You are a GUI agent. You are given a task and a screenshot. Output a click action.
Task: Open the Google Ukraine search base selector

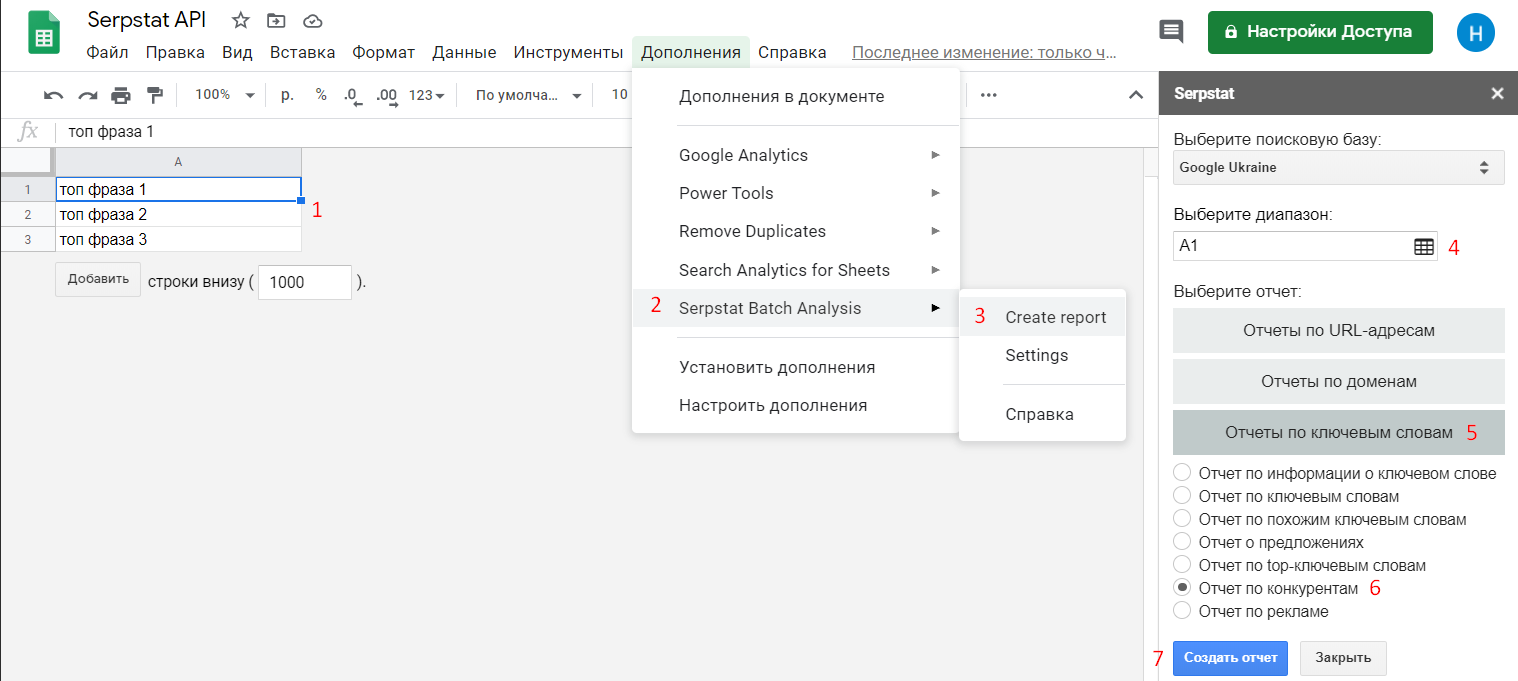pyautogui.click(x=1338, y=167)
